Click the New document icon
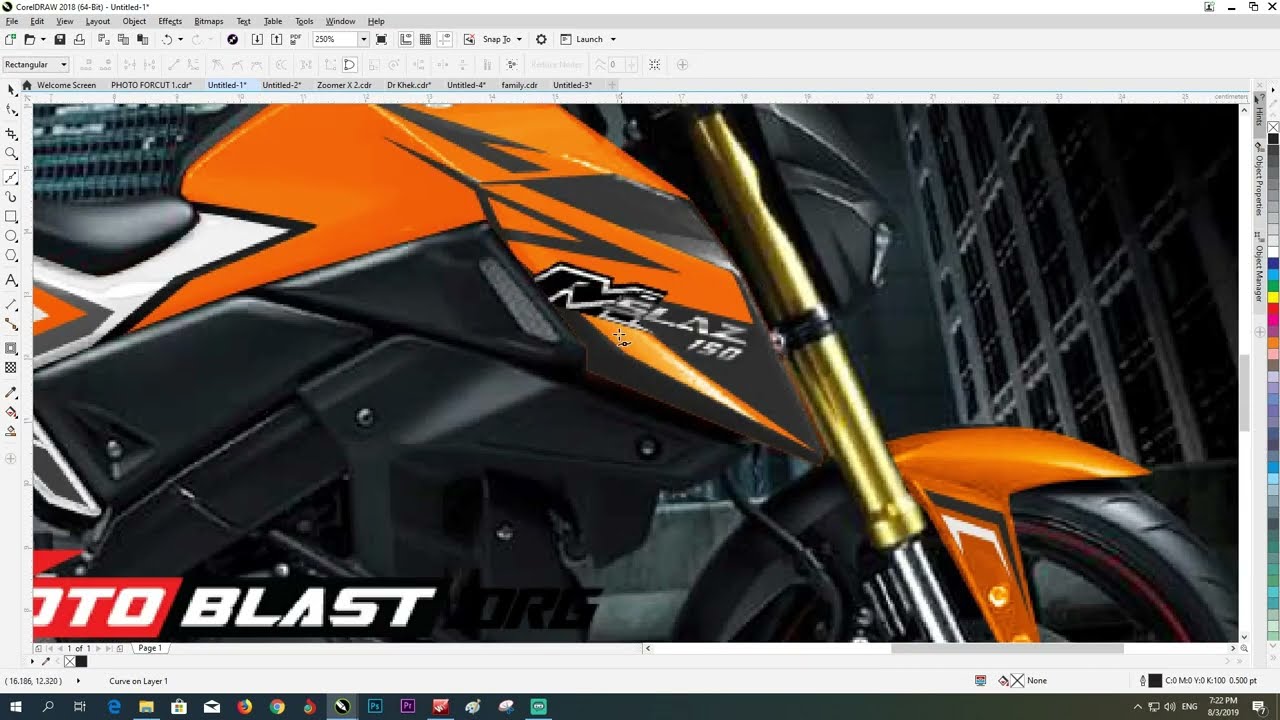1280x720 pixels. click(x=10, y=39)
